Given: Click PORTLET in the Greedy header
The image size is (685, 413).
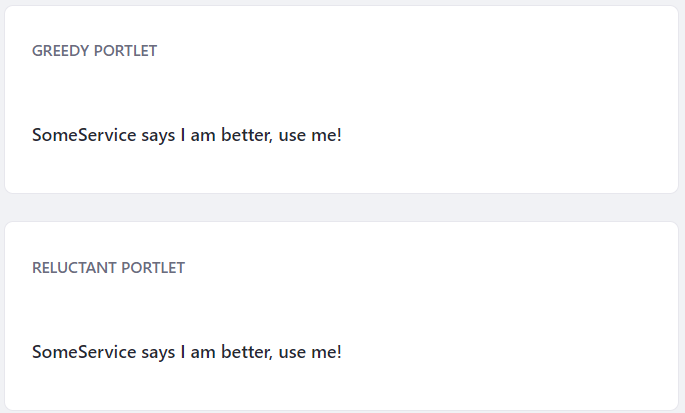Looking at the screenshot, I should [x=125, y=51].
